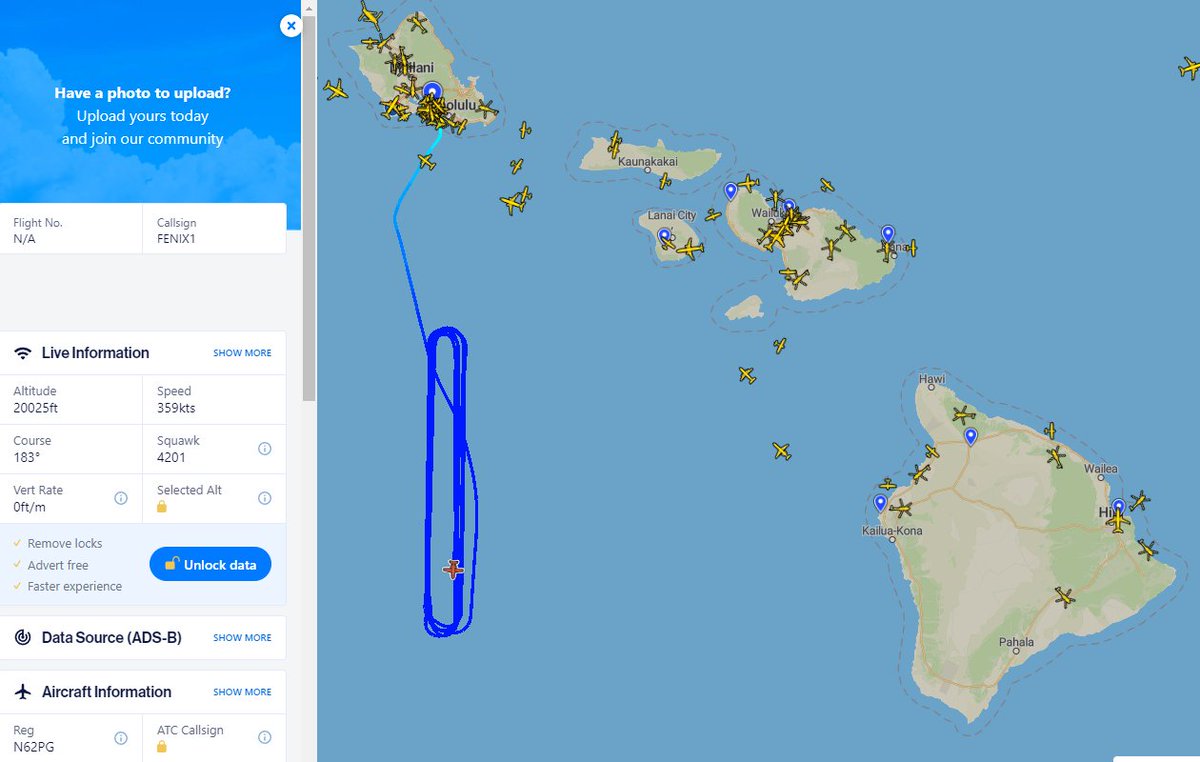Viewport: 1200px width, 762px height.
Task: Show more Aircraft Information details
Action: tap(242, 692)
